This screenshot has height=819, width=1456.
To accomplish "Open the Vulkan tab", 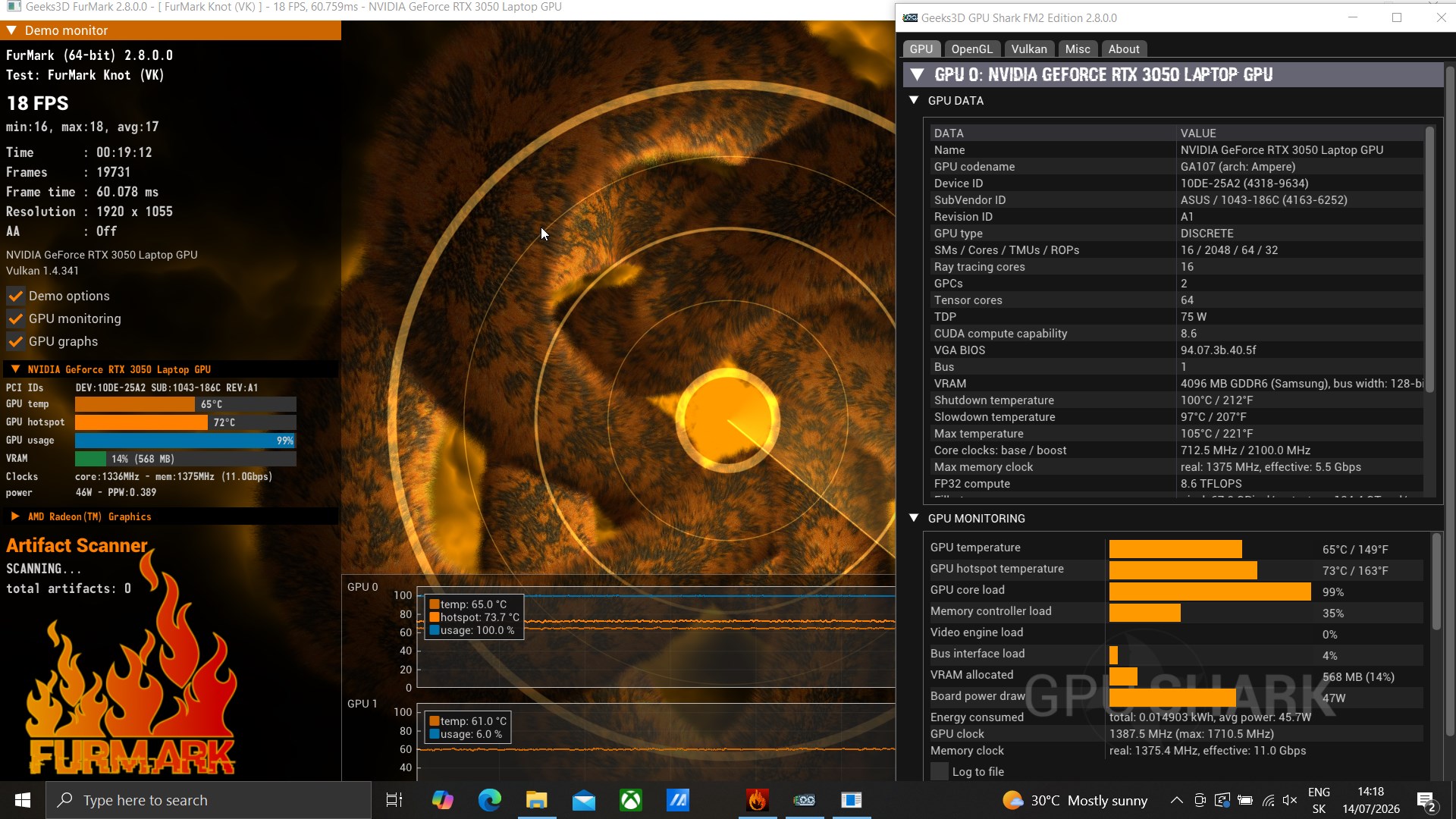I will (1029, 49).
